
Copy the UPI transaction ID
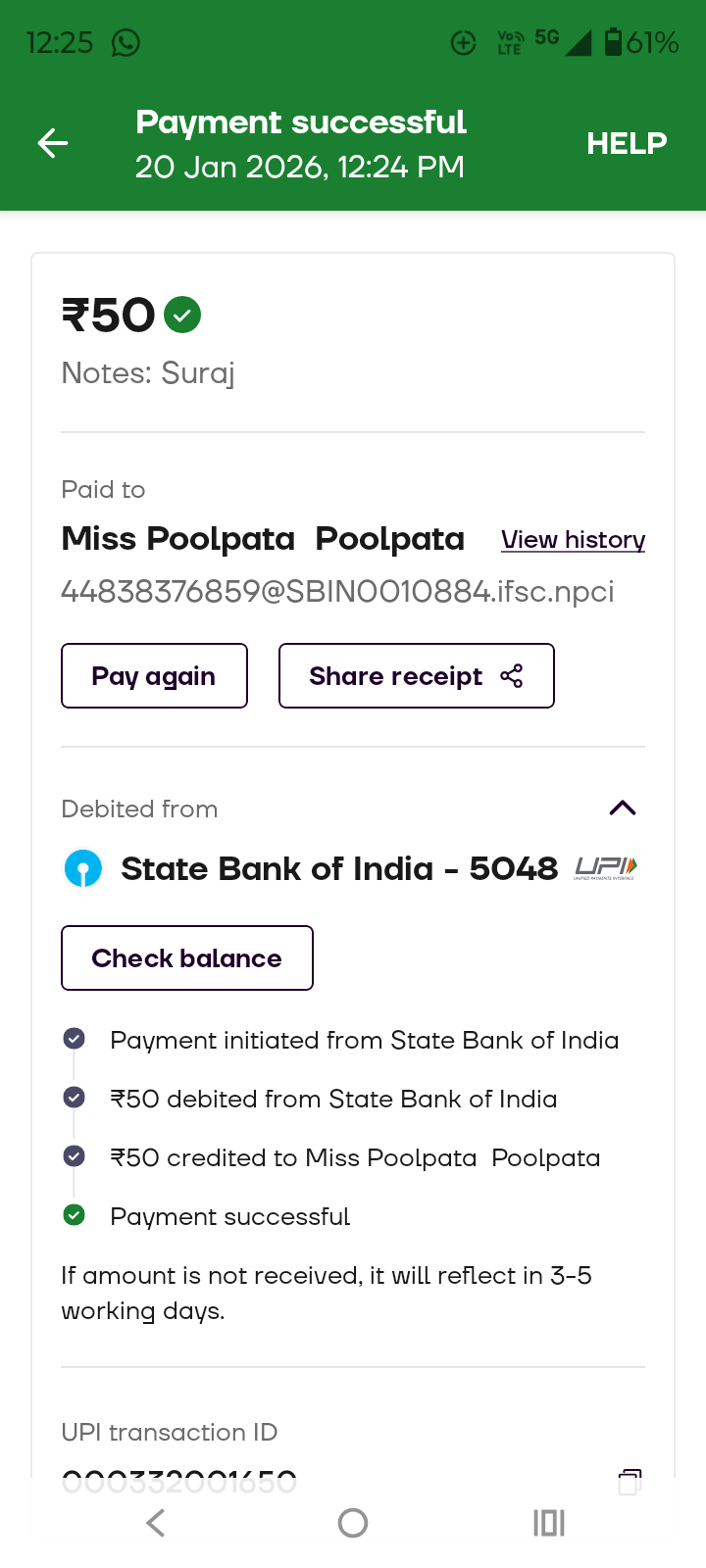pos(630,1481)
